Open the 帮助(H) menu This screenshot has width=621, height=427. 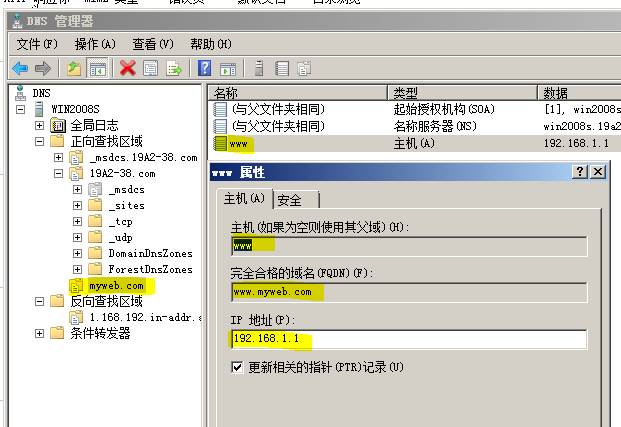point(211,44)
